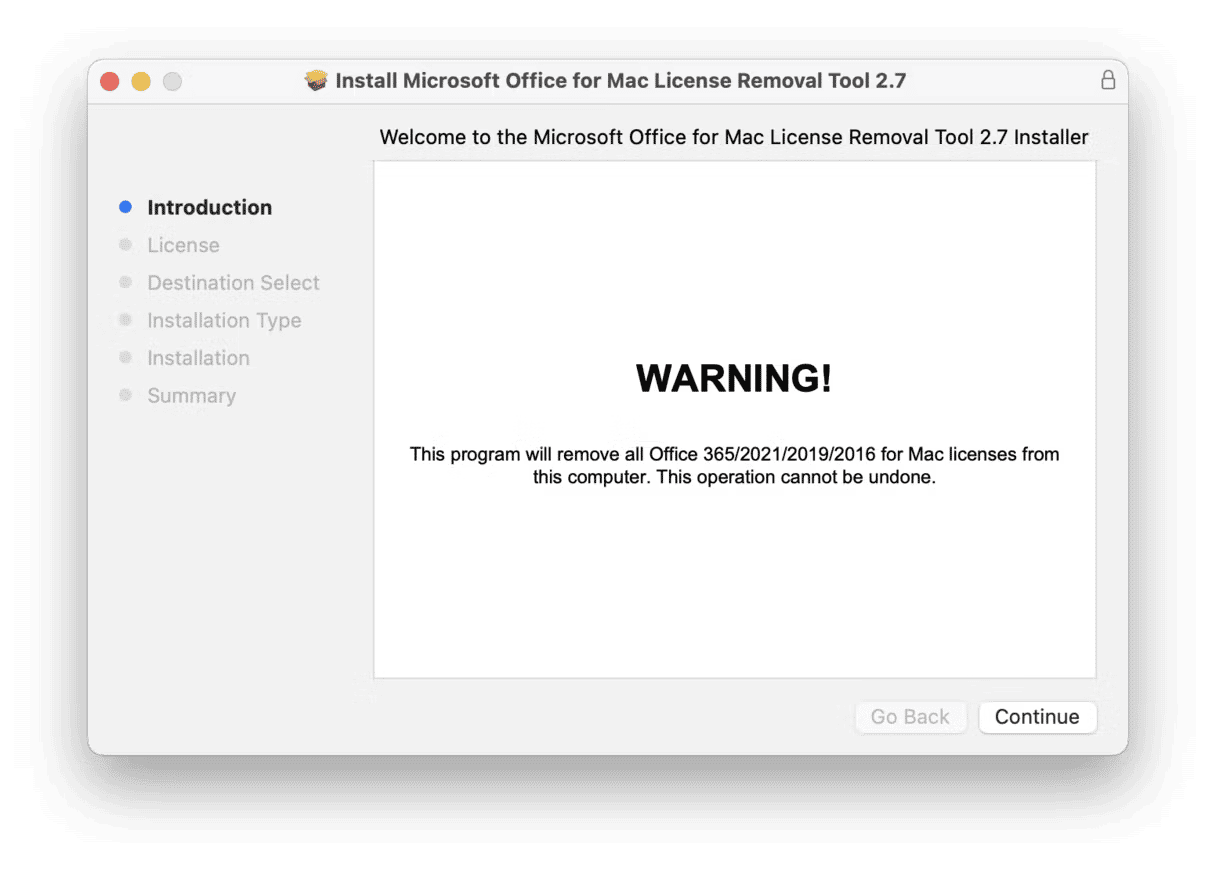This screenshot has height=871, width=1216.
Task: Click the Continue button
Action: tap(1037, 717)
